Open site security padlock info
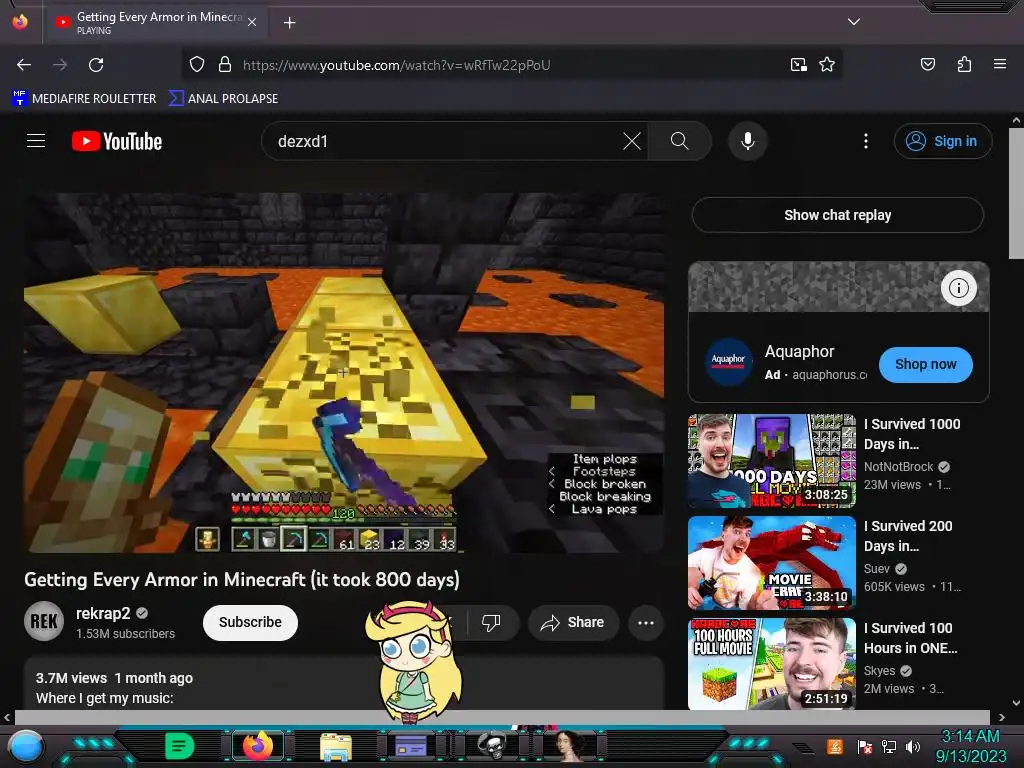 pyautogui.click(x=225, y=65)
